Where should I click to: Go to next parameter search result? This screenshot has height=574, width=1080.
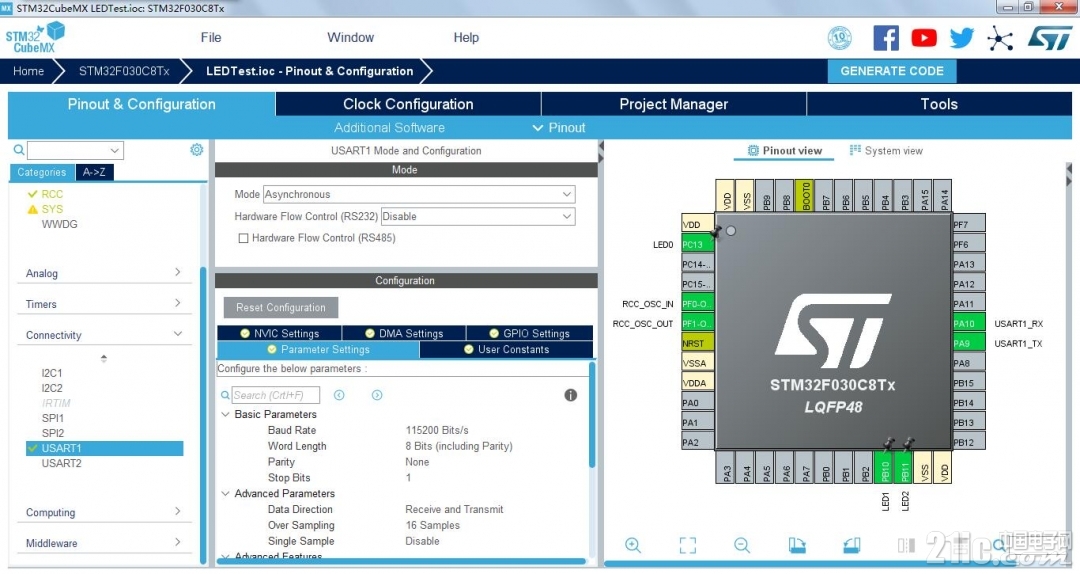(377, 395)
